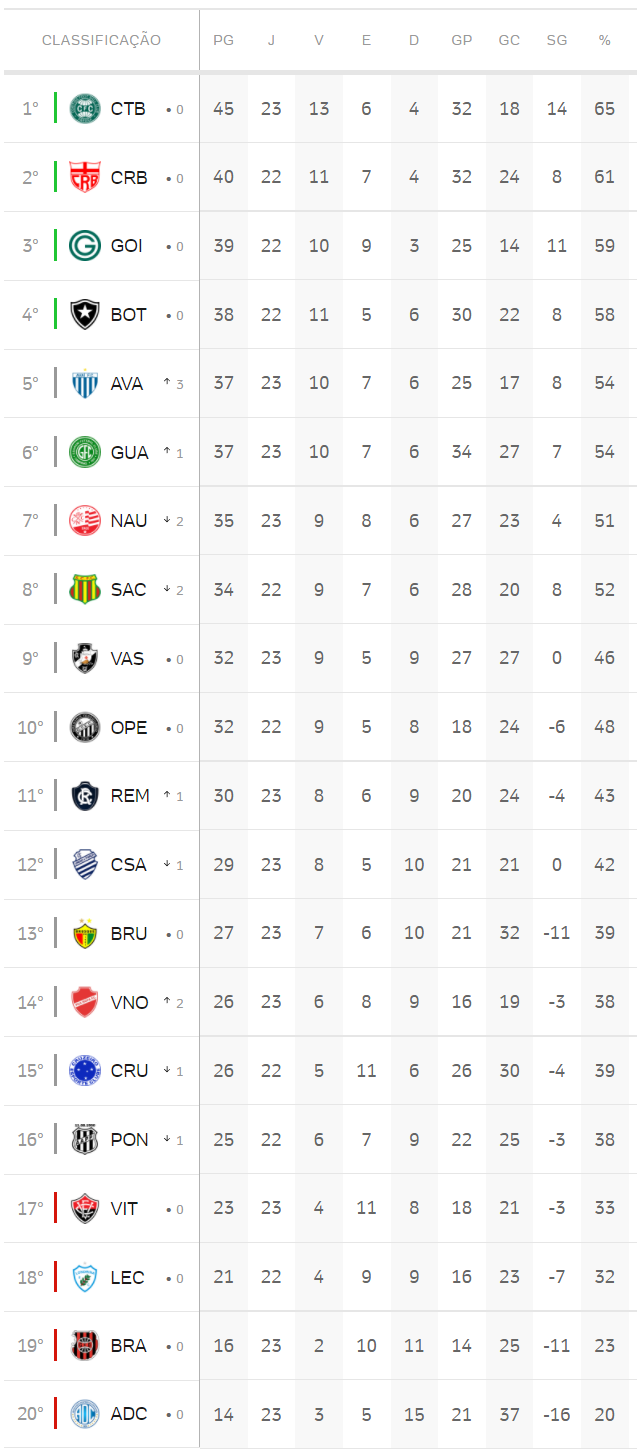The height and width of the screenshot is (1455, 637).
Task: Click the up arrow indicator beside AVA
Action: pyautogui.click(x=168, y=383)
